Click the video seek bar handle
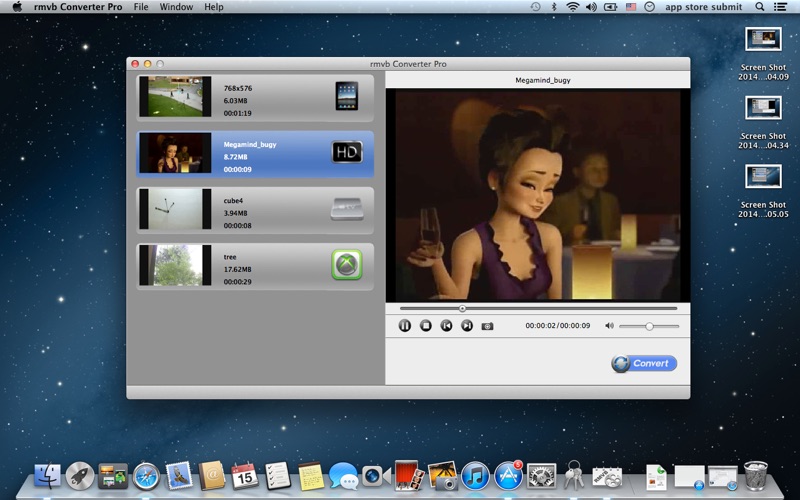800x500 pixels. tap(462, 309)
